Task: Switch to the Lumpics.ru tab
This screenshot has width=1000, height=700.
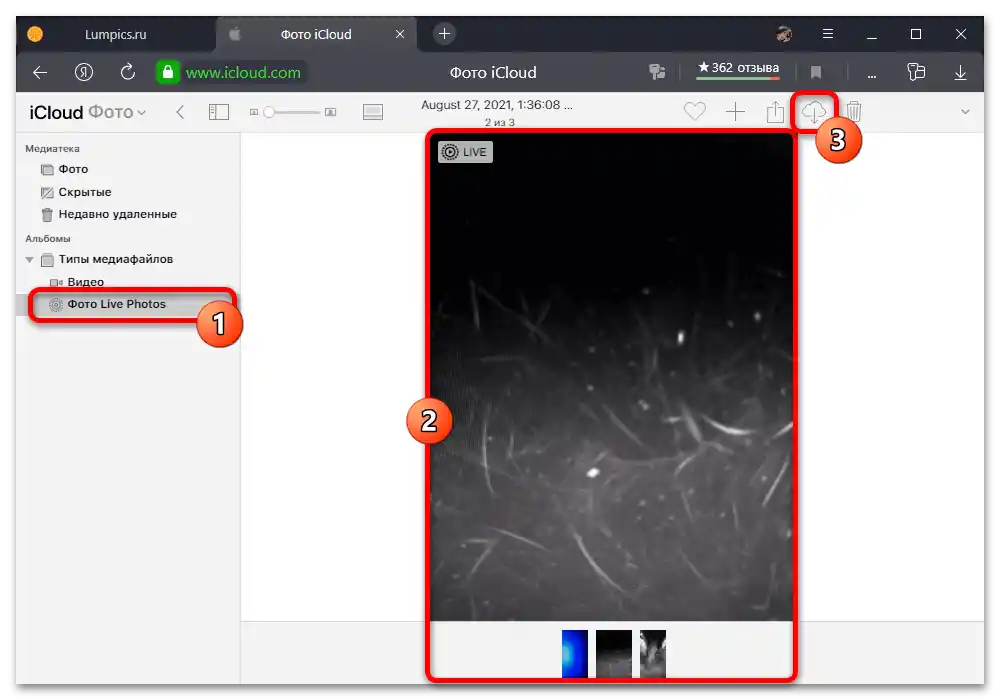Action: [x=115, y=34]
